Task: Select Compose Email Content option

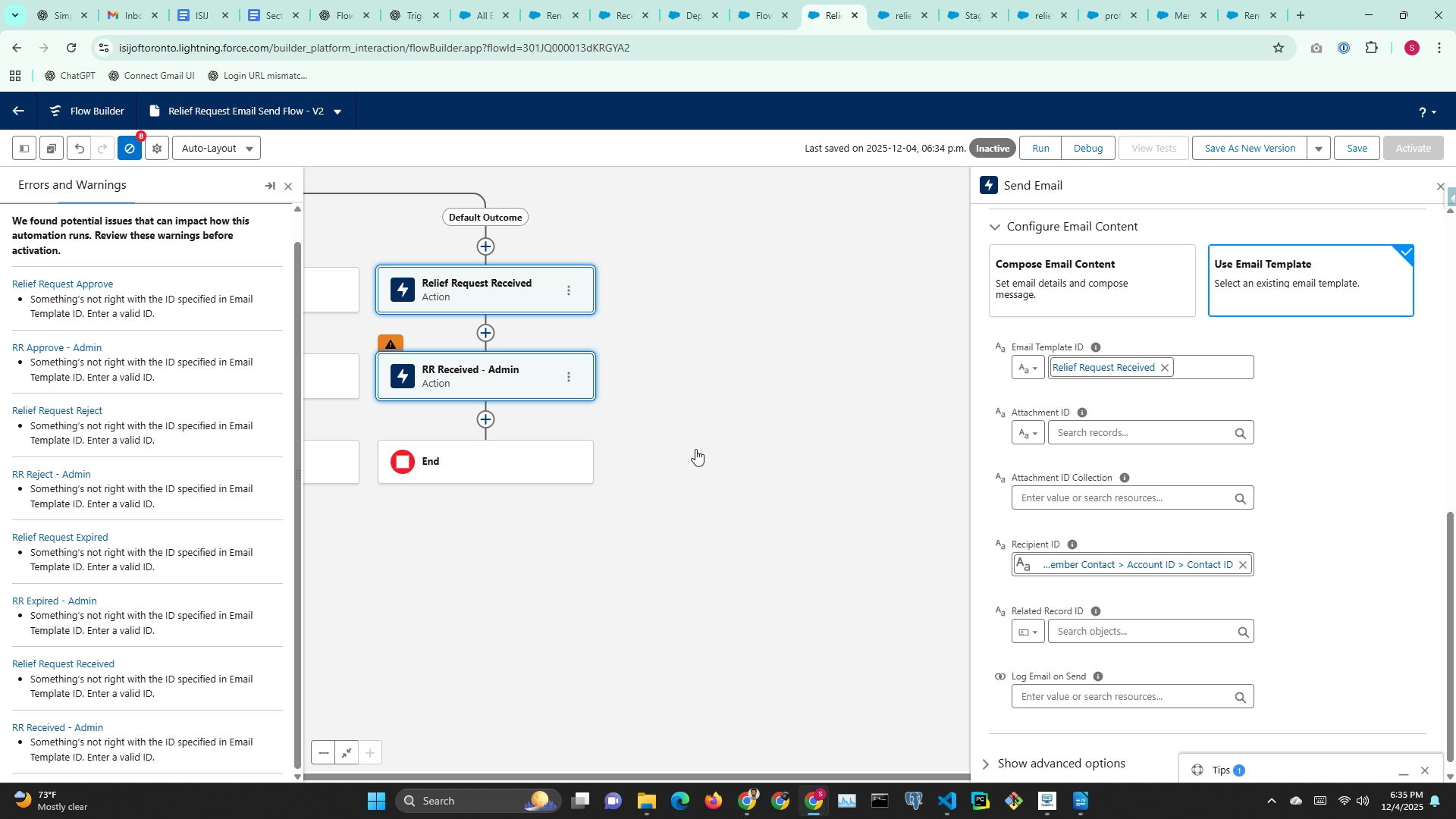Action: pos(1091,281)
